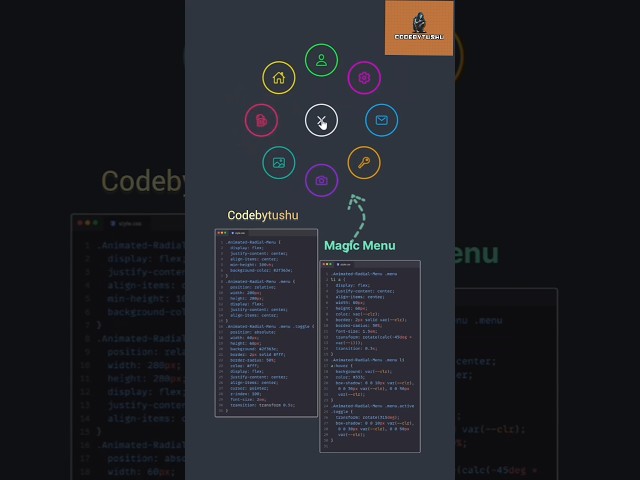This screenshot has height=480, width=640.
Task: Click the orange key icon
Action: click(x=364, y=162)
